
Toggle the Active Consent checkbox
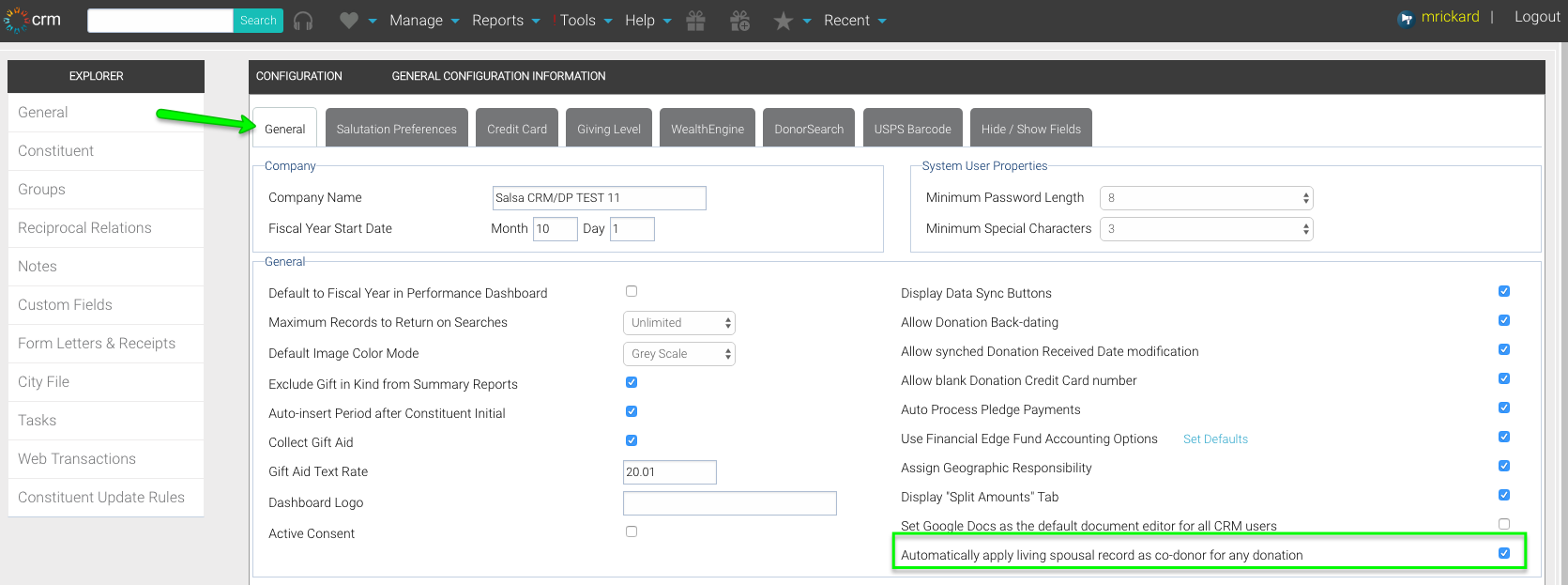(632, 531)
